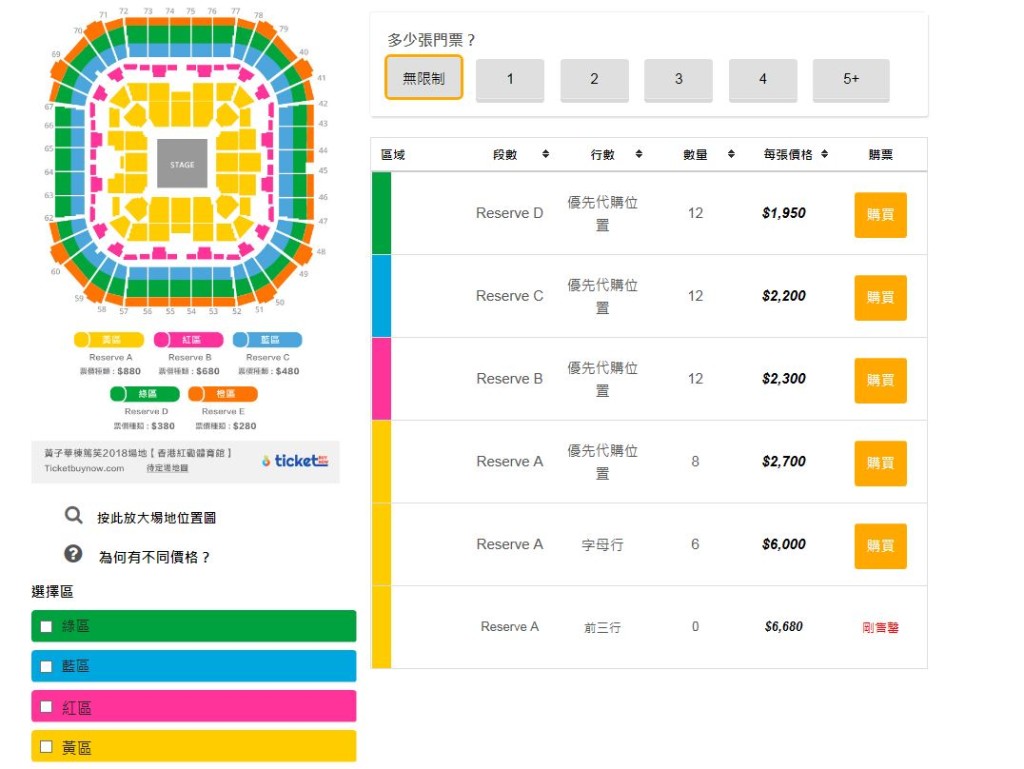Enable the 黃區 zone filter checkbox
The image size is (1024, 769).
46,746
